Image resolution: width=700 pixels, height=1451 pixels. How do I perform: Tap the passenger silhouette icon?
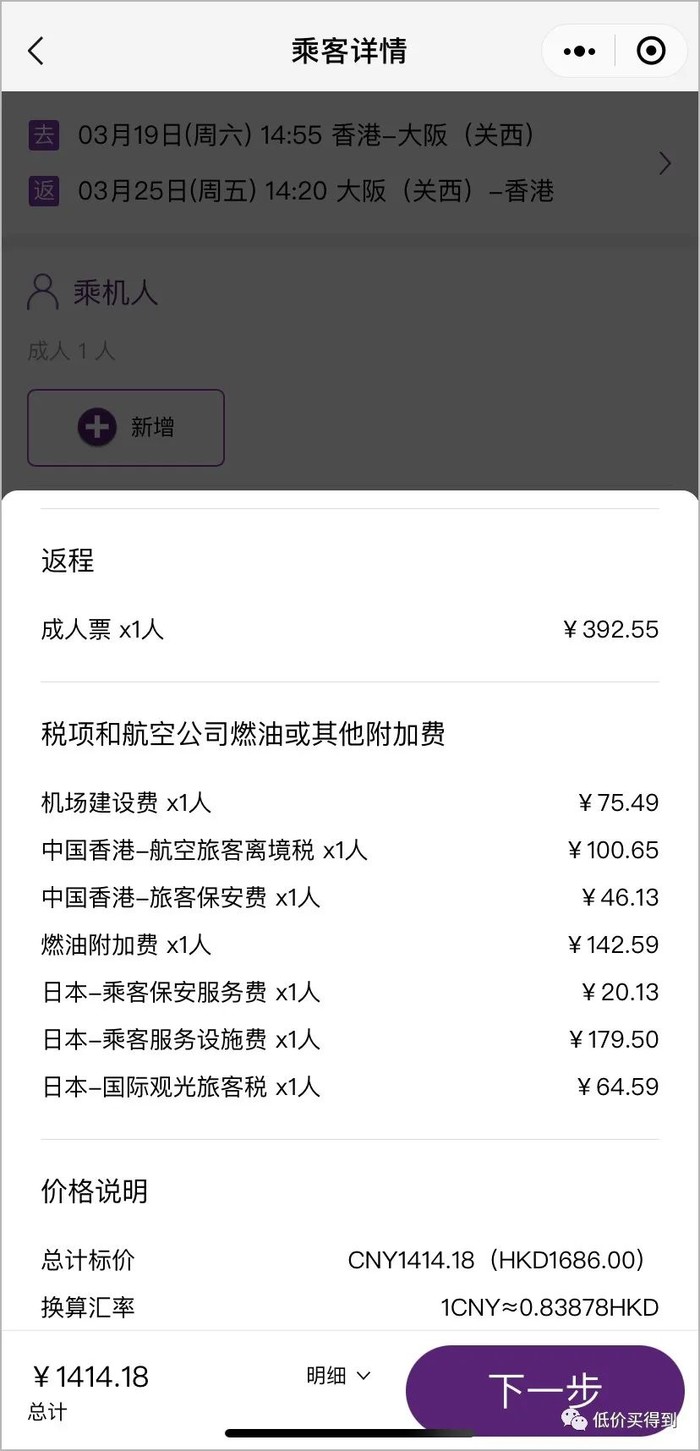(43, 293)
